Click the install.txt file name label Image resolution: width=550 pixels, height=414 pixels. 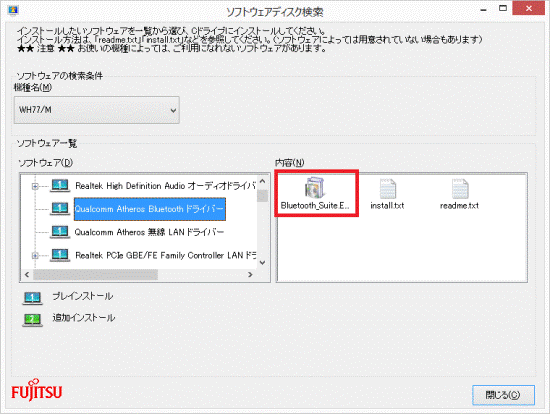tap(387, 206)
